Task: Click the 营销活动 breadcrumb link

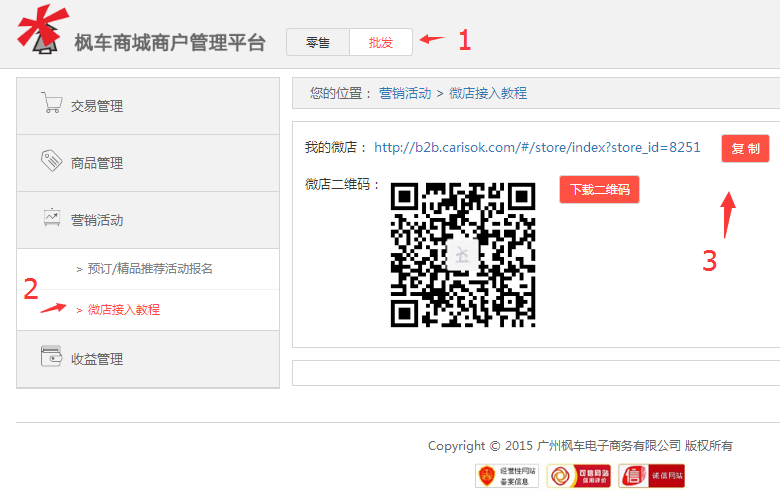Action: pos(405,94)
